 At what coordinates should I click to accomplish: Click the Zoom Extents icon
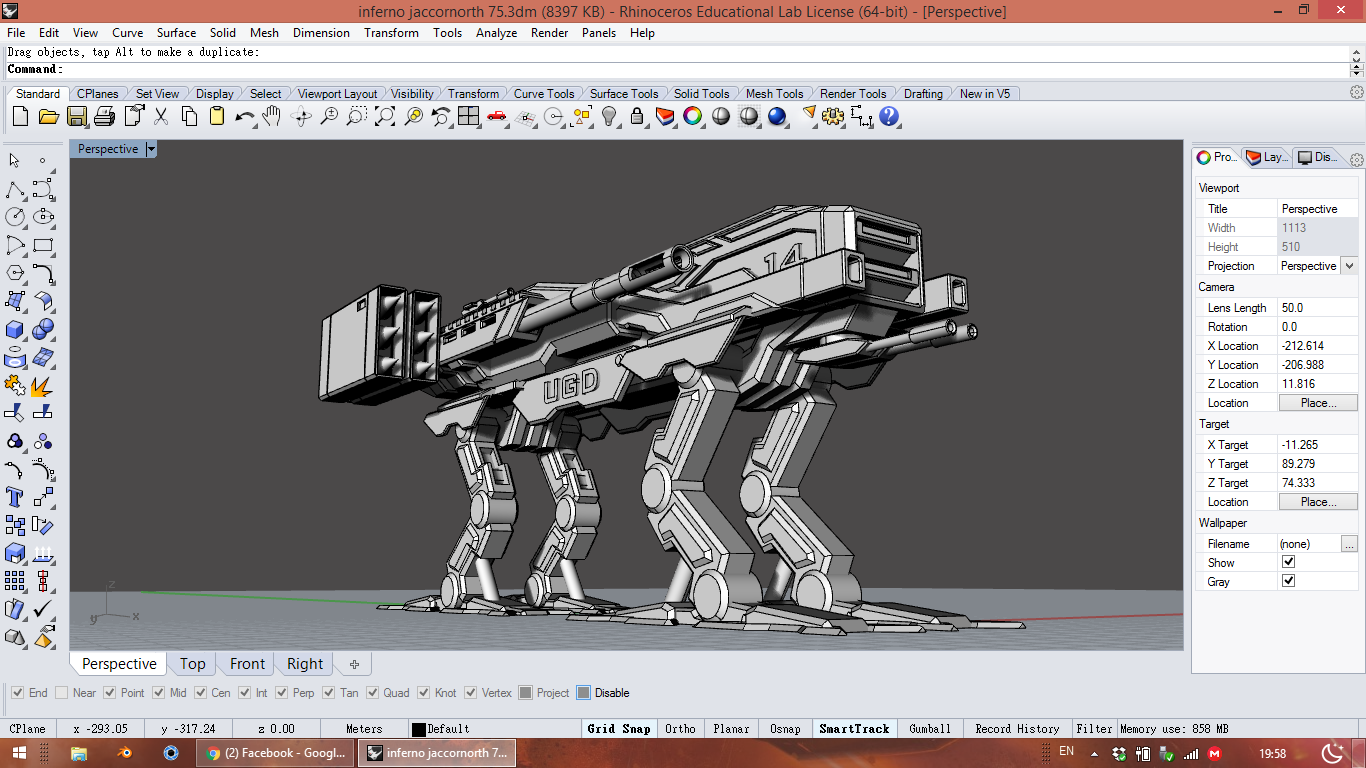pos(385,117)
